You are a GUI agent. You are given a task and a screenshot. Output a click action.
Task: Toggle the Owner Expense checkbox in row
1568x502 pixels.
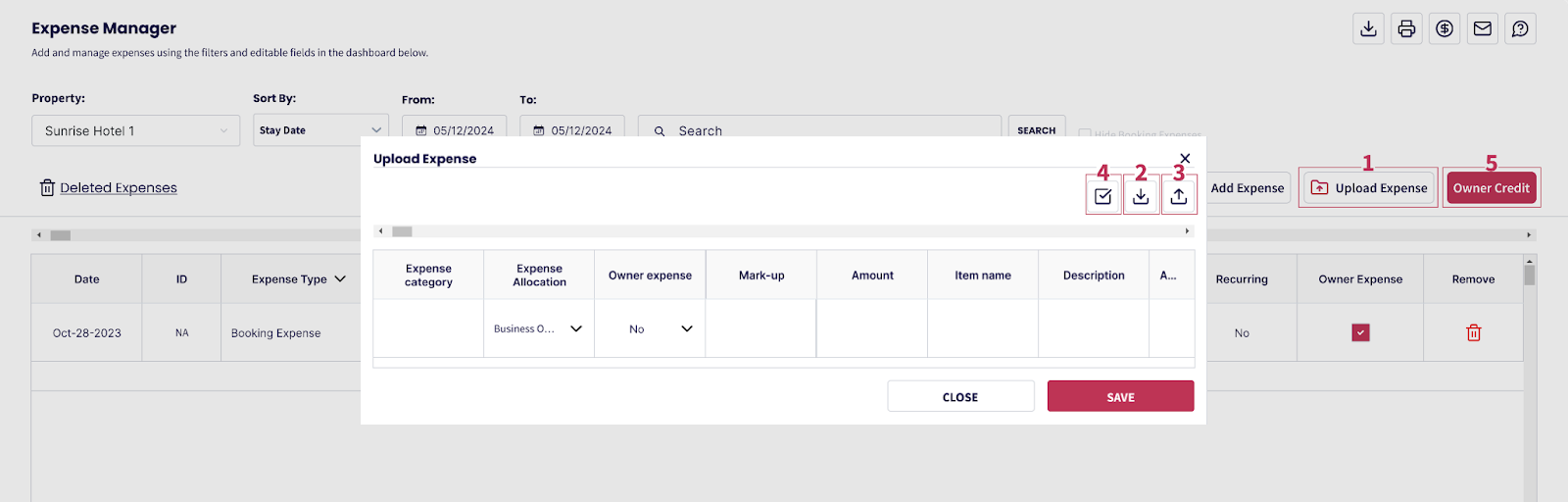click(x=1360, y=332)
